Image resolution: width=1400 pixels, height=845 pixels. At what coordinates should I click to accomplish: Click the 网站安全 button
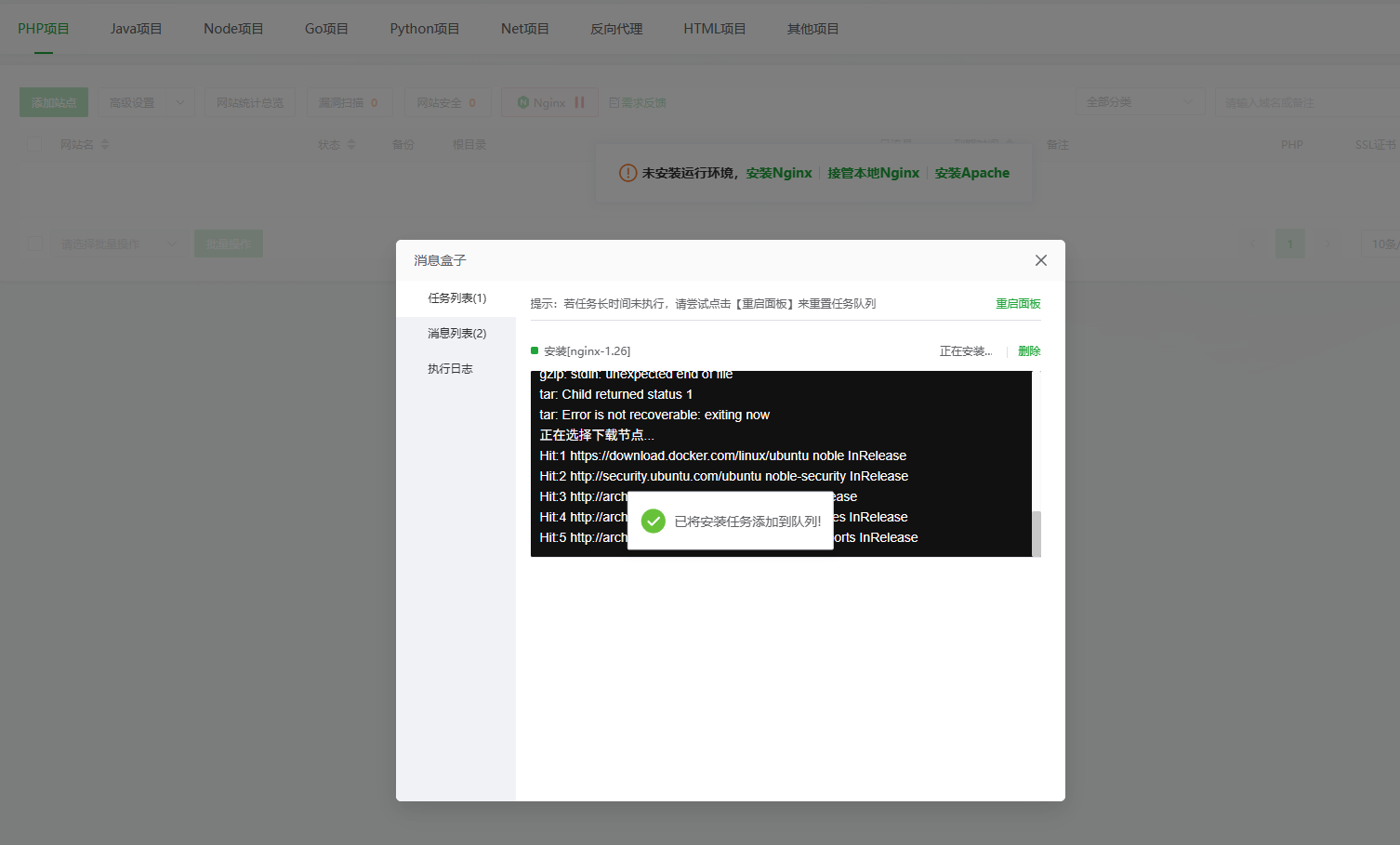point(447,102)
